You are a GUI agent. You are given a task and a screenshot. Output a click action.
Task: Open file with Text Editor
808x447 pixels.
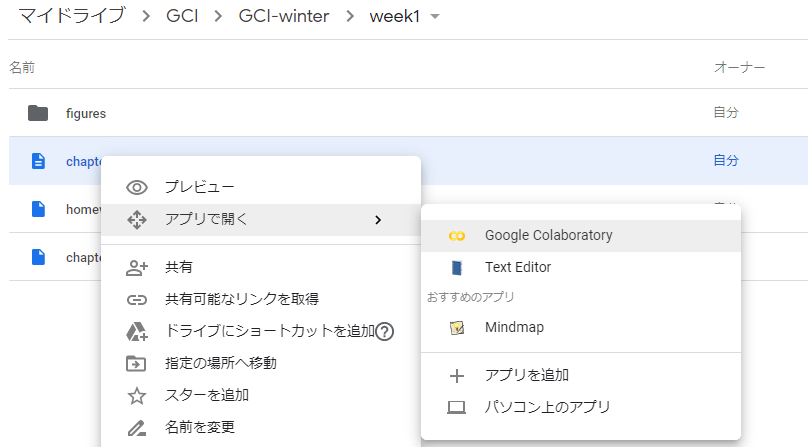coord(581,268)
